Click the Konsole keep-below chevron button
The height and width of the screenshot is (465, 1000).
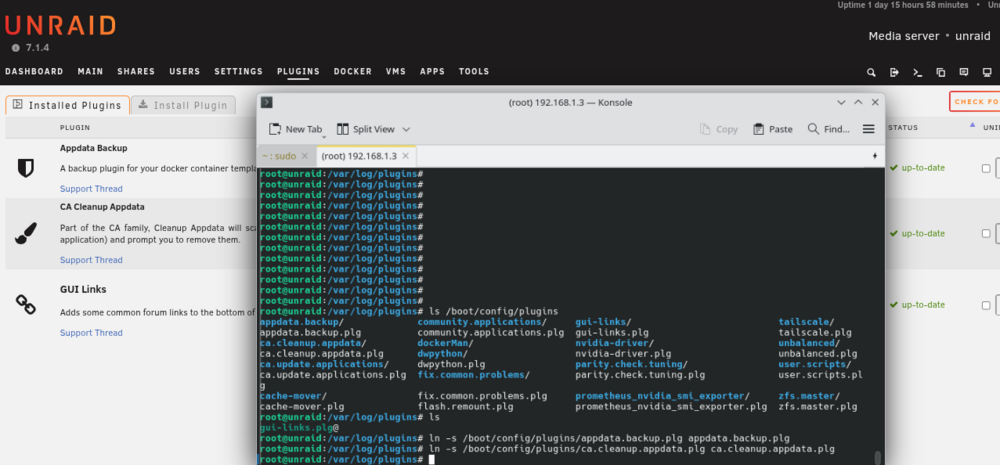(x=842, y=102)
